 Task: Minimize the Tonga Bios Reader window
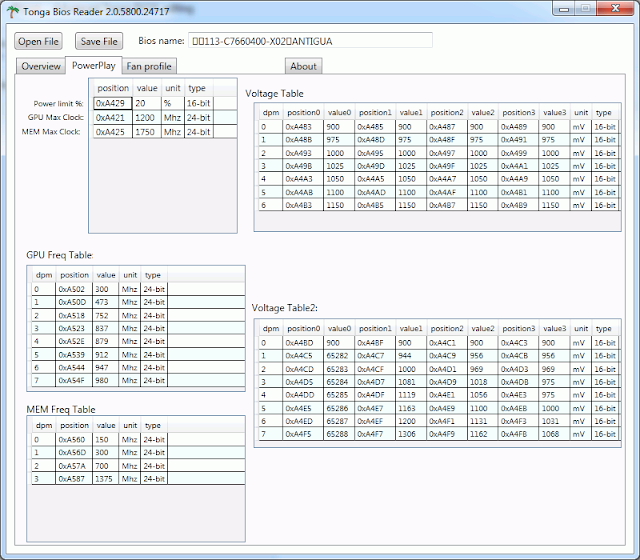pyautogui.click(x=564, y=9)
